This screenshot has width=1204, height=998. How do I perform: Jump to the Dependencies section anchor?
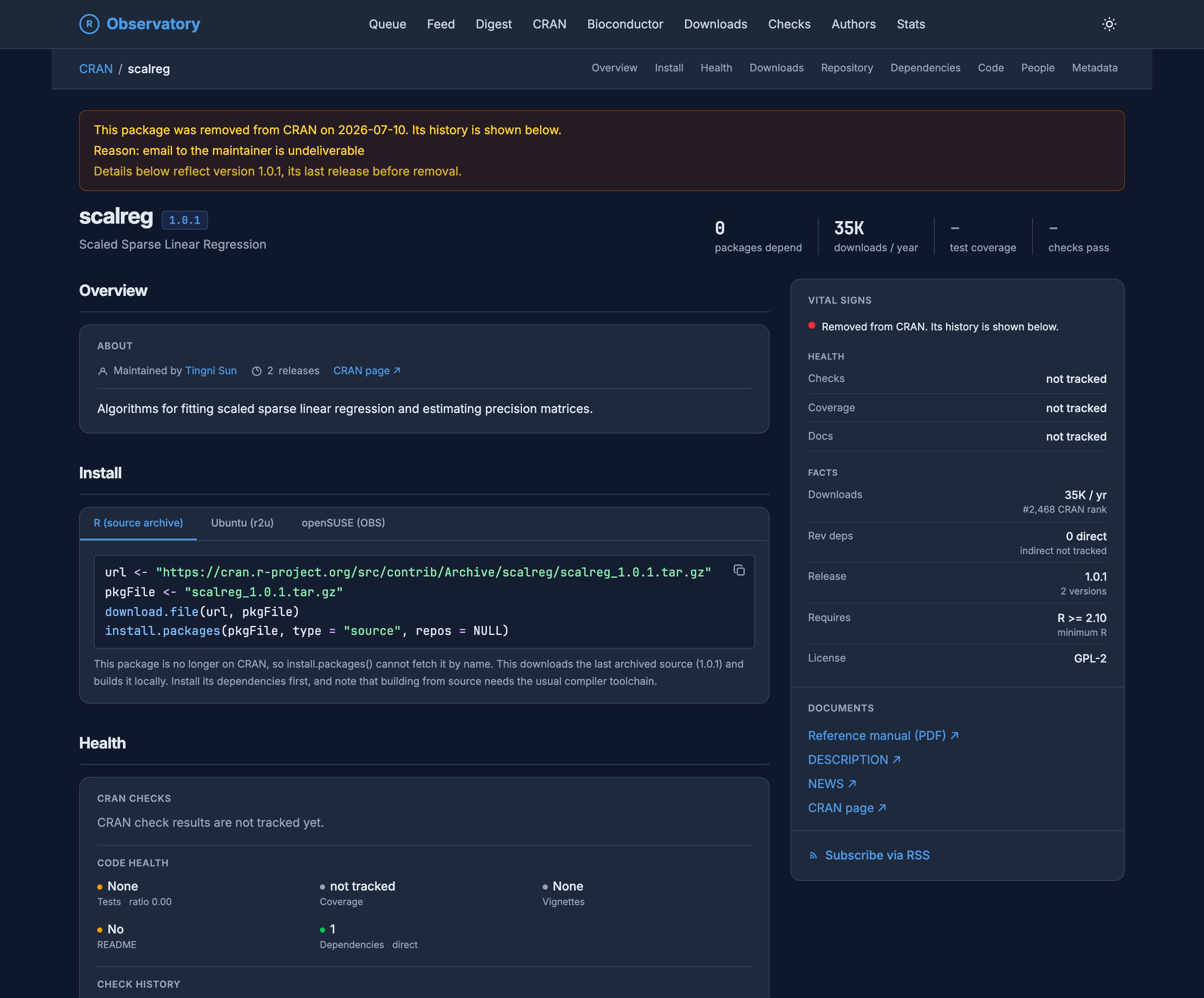[925, 68]
